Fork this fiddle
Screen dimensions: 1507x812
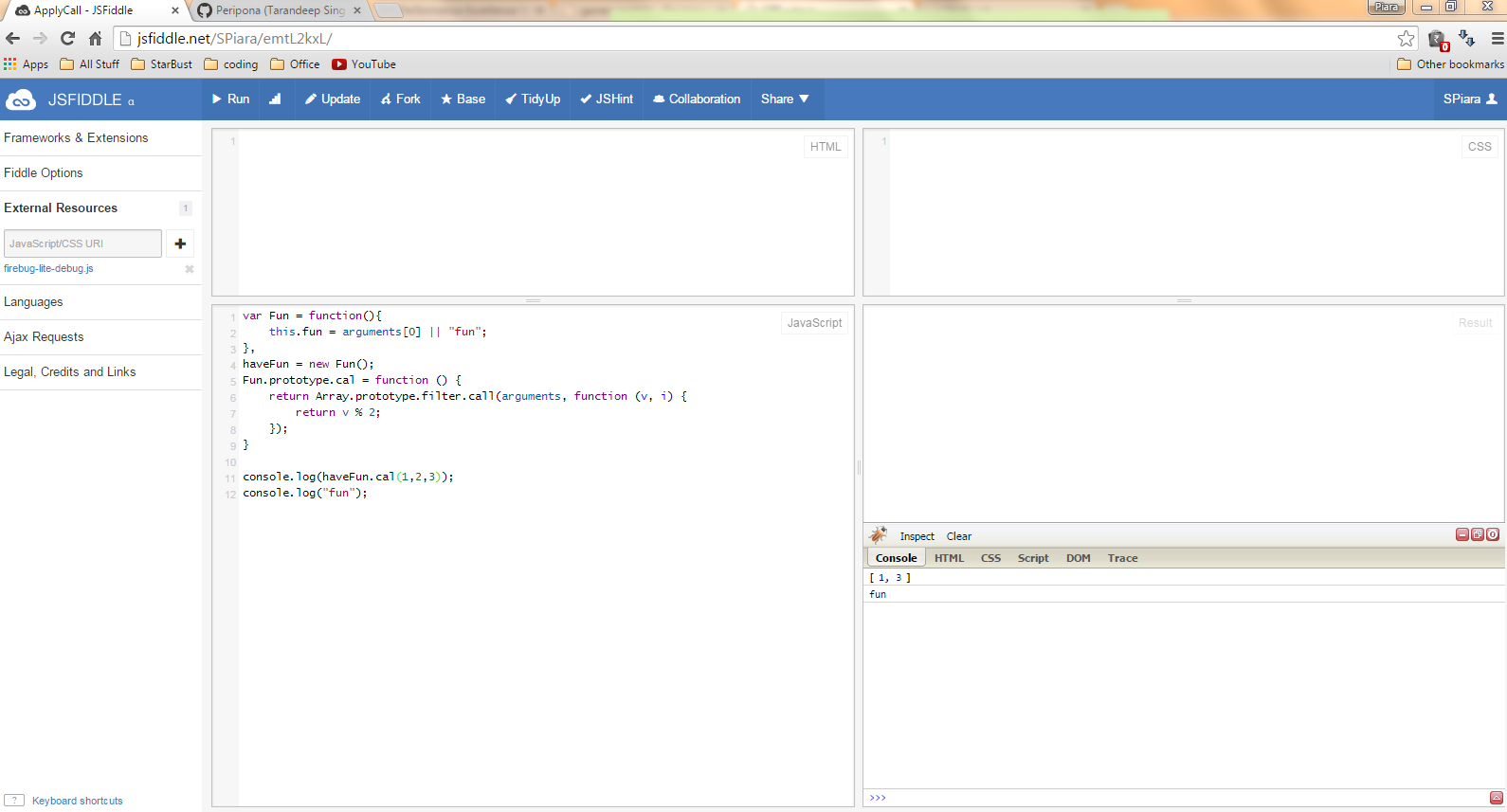pyautogui.click(x=400, y=99)
